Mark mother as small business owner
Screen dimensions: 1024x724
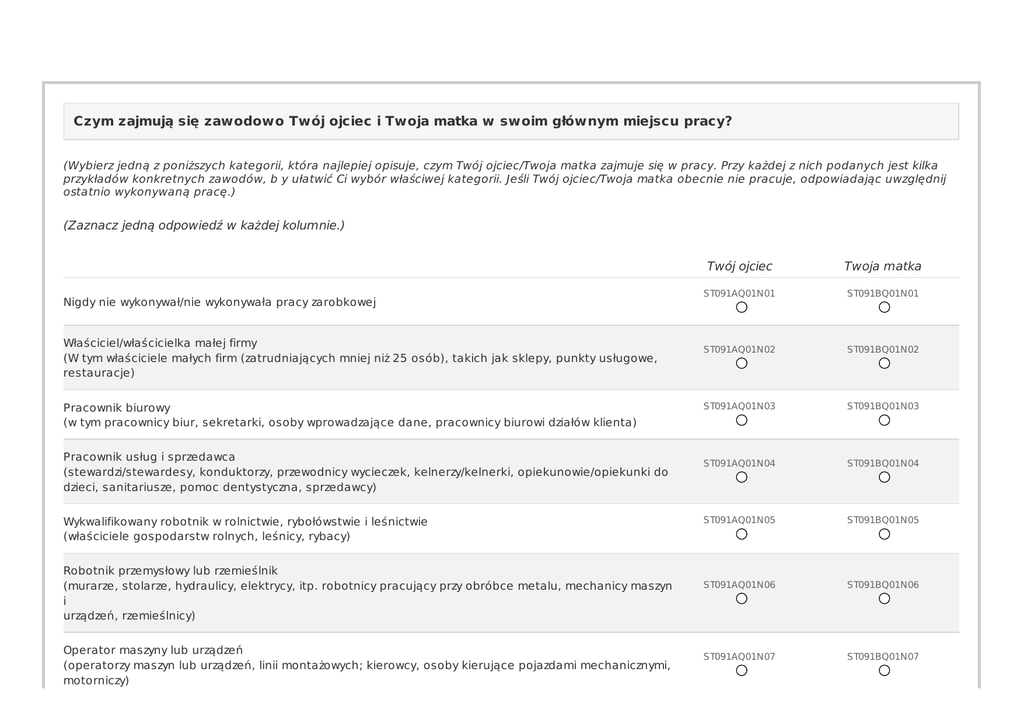tap(884, 363)
